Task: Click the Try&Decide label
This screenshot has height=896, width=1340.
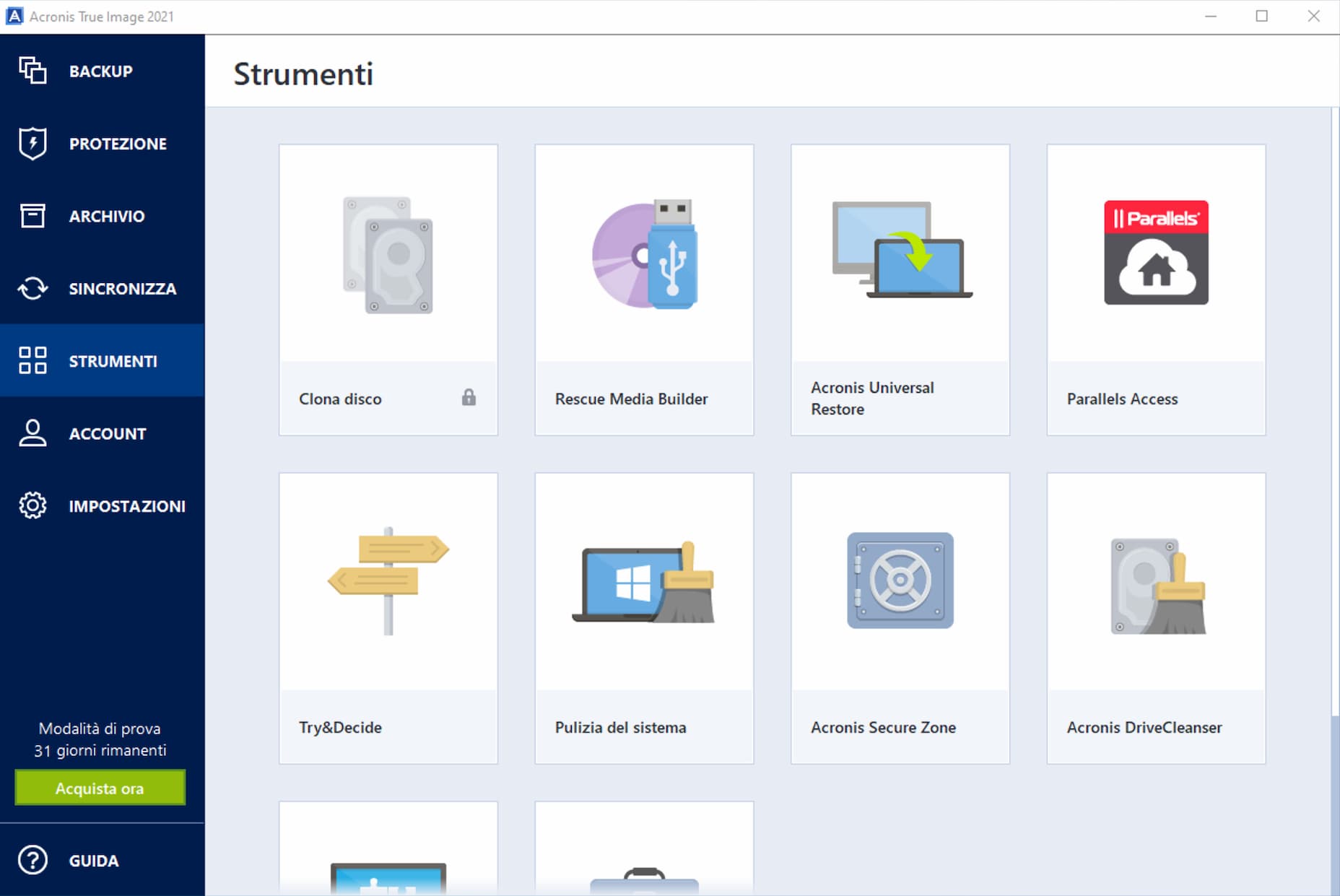Action: 340,727
